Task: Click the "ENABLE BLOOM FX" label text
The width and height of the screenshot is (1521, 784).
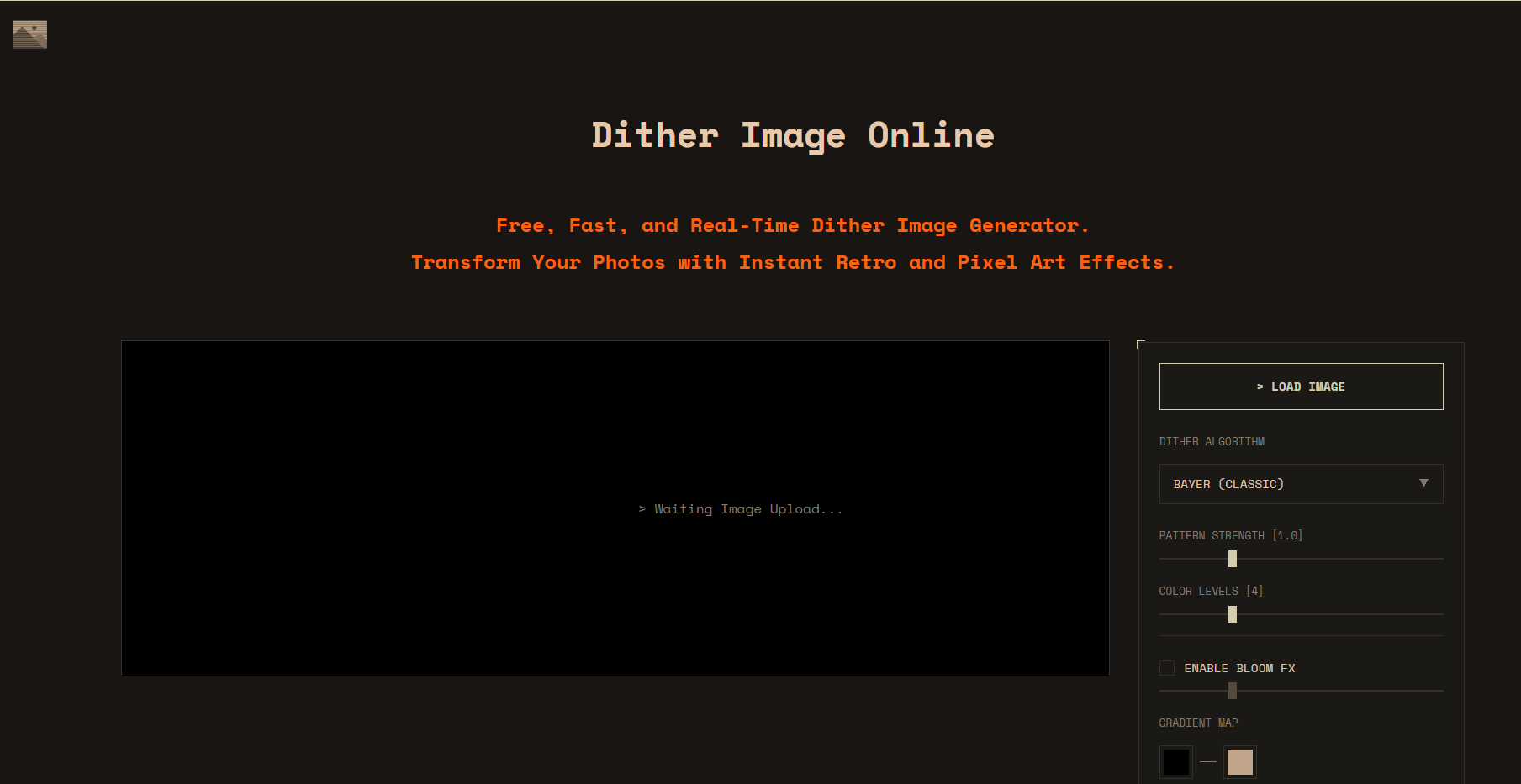Action: (x=1239, y=668)
